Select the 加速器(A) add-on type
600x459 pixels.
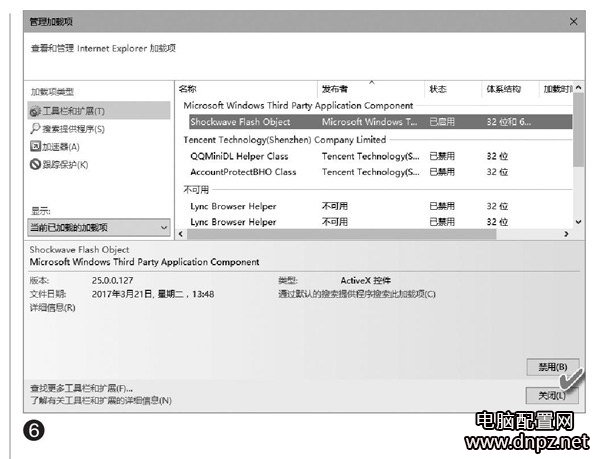(x=55, y=146)
